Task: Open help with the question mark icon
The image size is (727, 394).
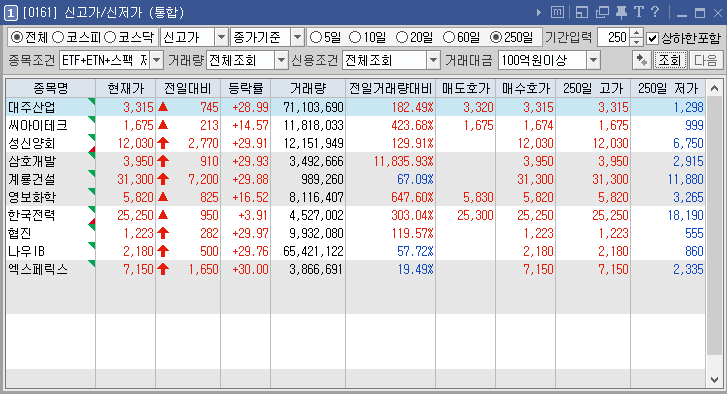Action: [x=655, y=12]
